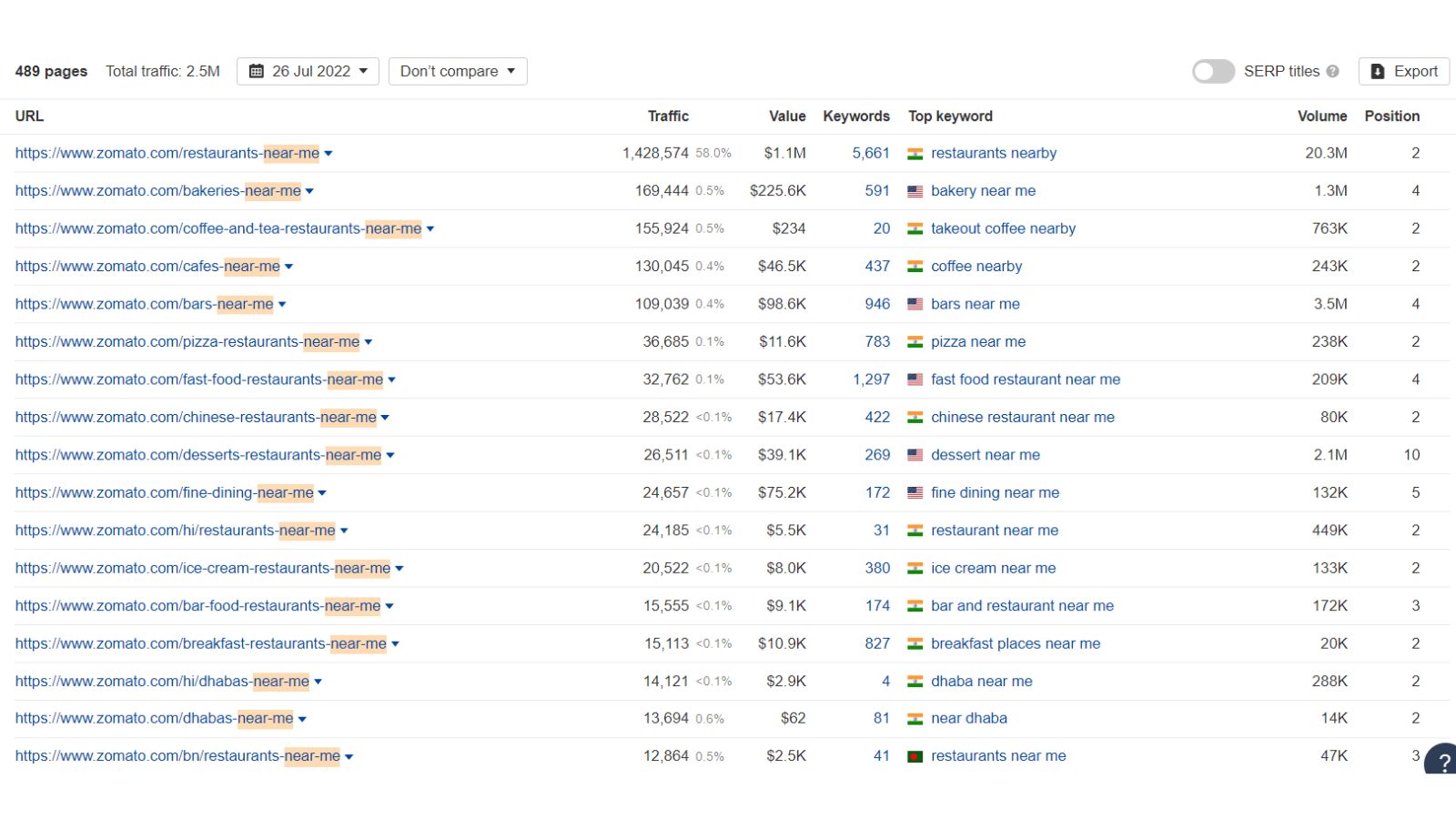Open the 'breakfast places near me' keyword
This screenshot has width=1456, height=819.
click(x=1016, y=643)
